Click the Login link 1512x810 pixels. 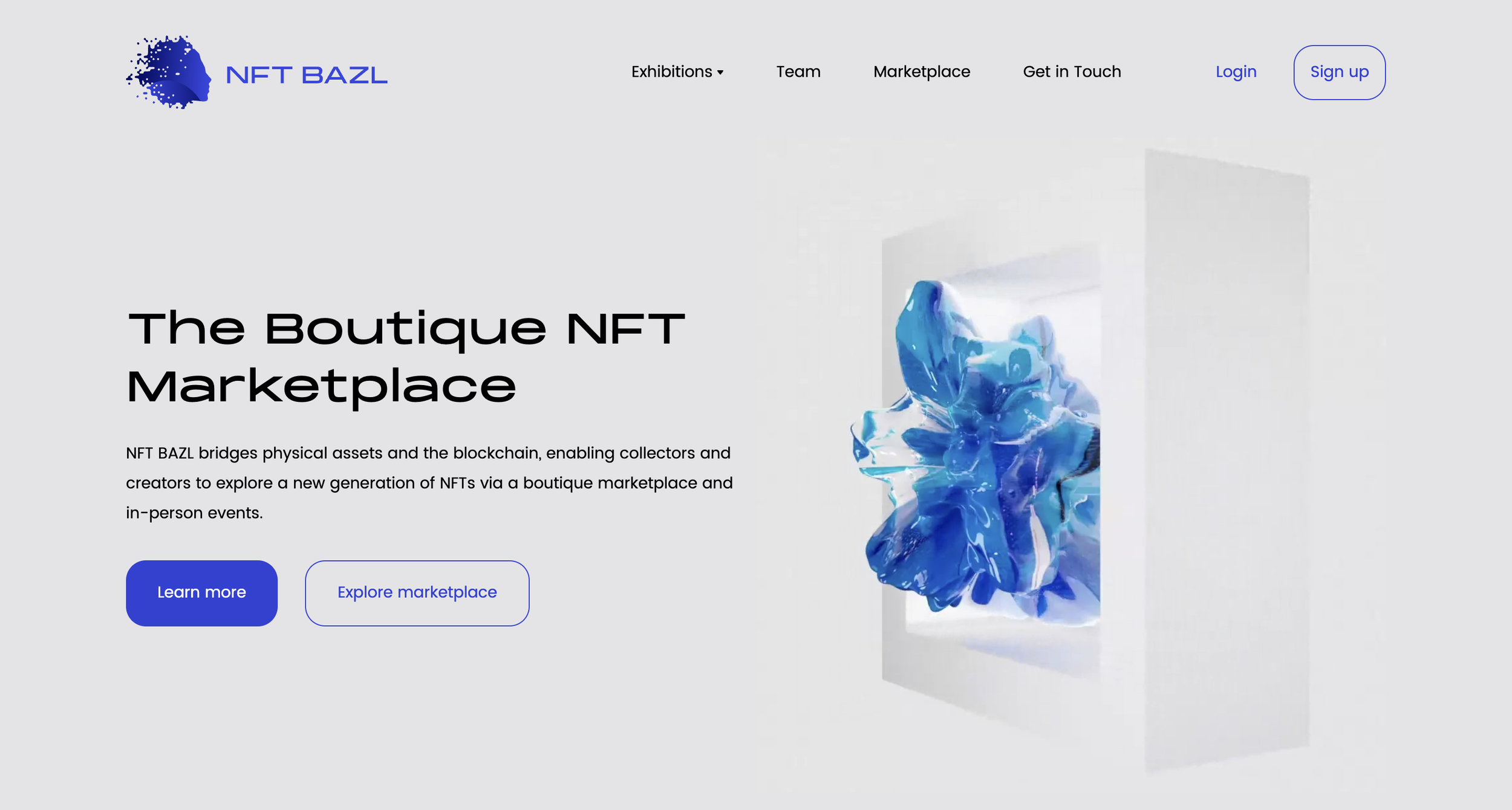click(x=1236, y=72)
